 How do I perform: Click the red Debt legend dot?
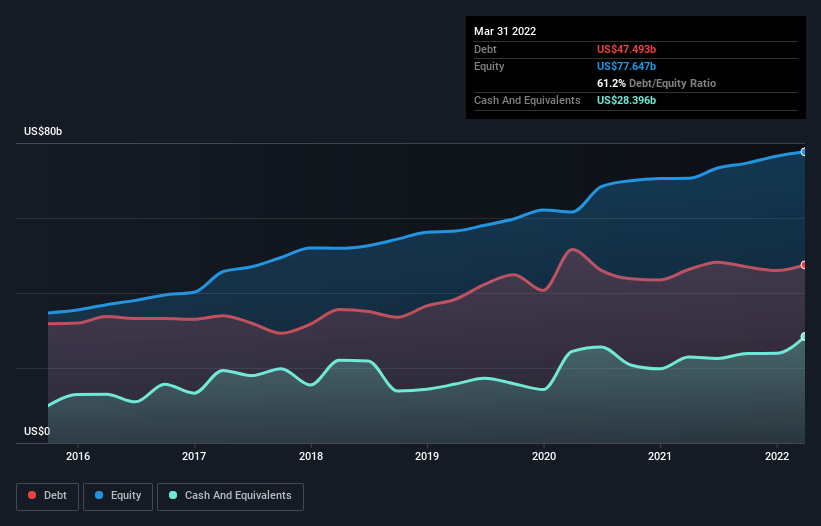[32, 495]
